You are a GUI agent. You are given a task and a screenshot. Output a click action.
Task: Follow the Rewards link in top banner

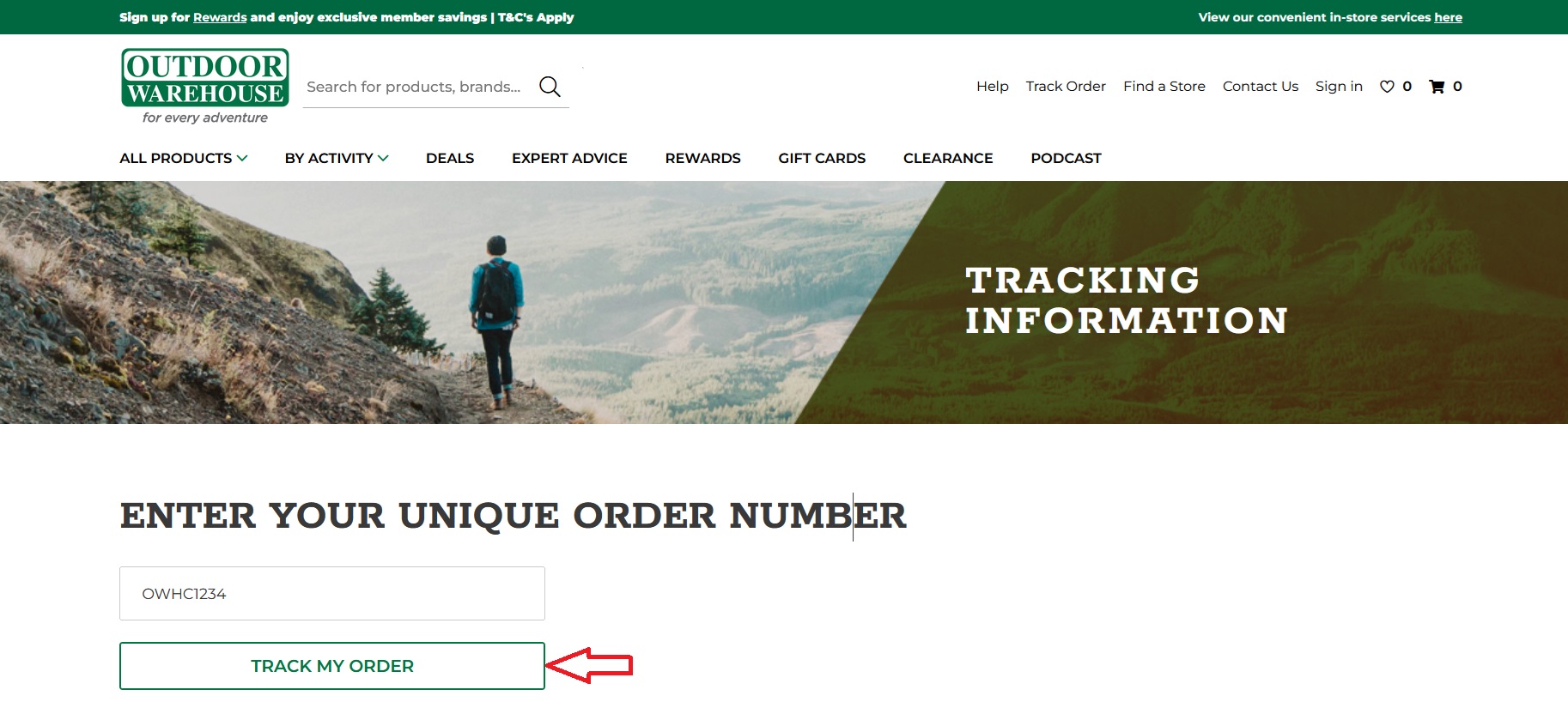(220, 17)
